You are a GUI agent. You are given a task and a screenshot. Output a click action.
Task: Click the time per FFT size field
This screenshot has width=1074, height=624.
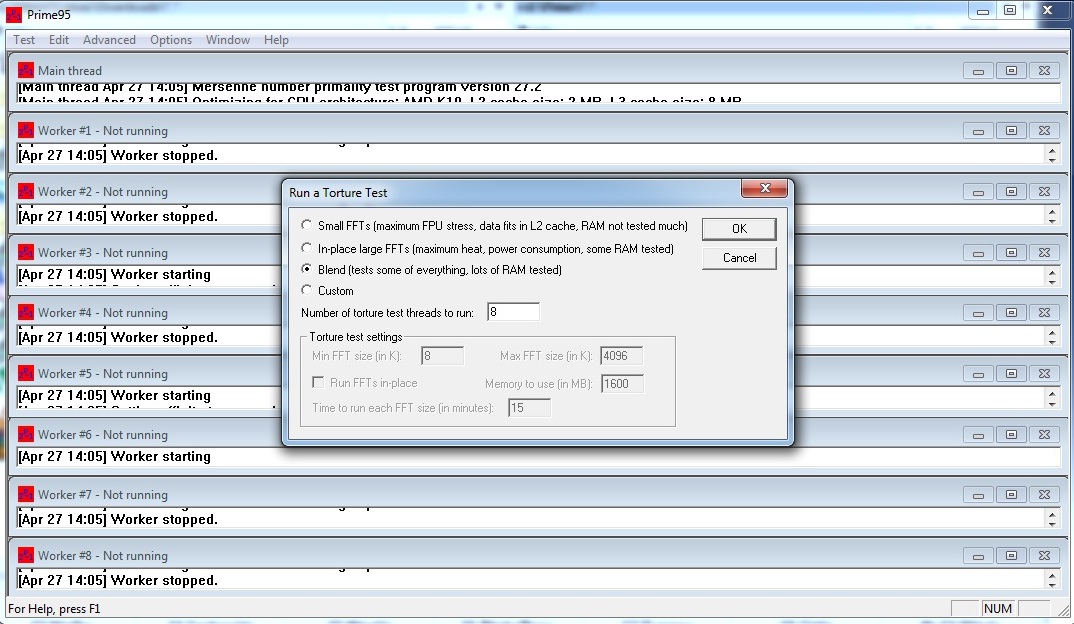(x=529, y=408)
